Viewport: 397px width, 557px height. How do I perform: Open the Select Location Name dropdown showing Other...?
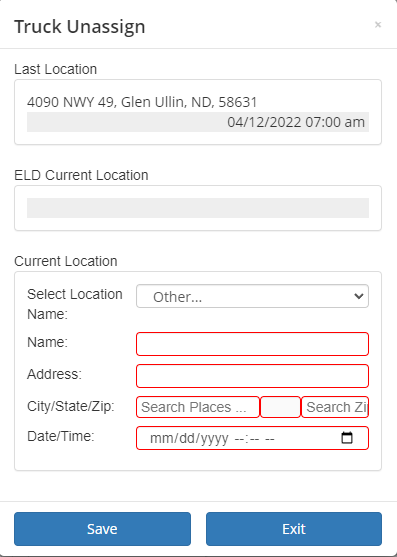tap(252, 296)
